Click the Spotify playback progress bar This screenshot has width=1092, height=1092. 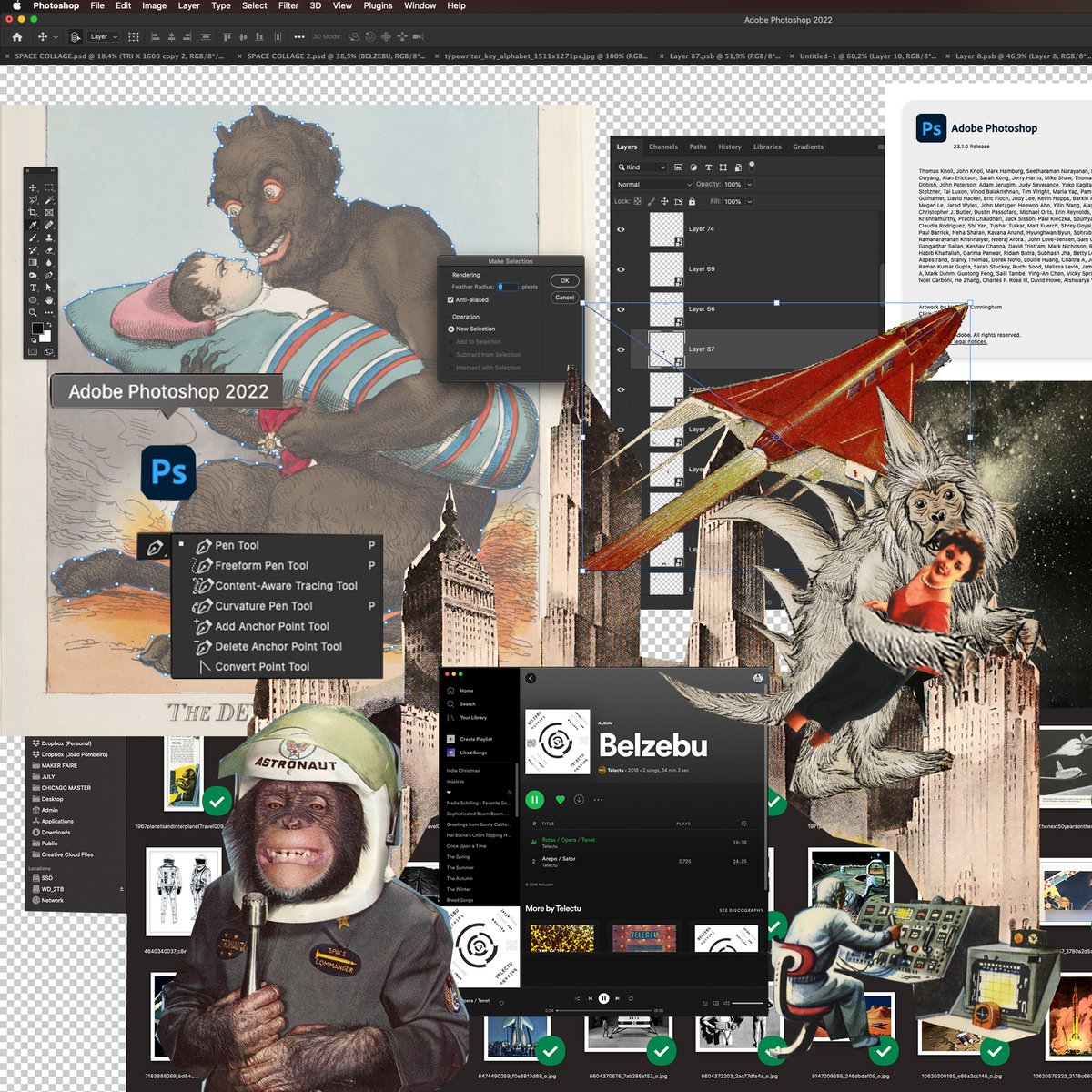(x=604, y=1010)
